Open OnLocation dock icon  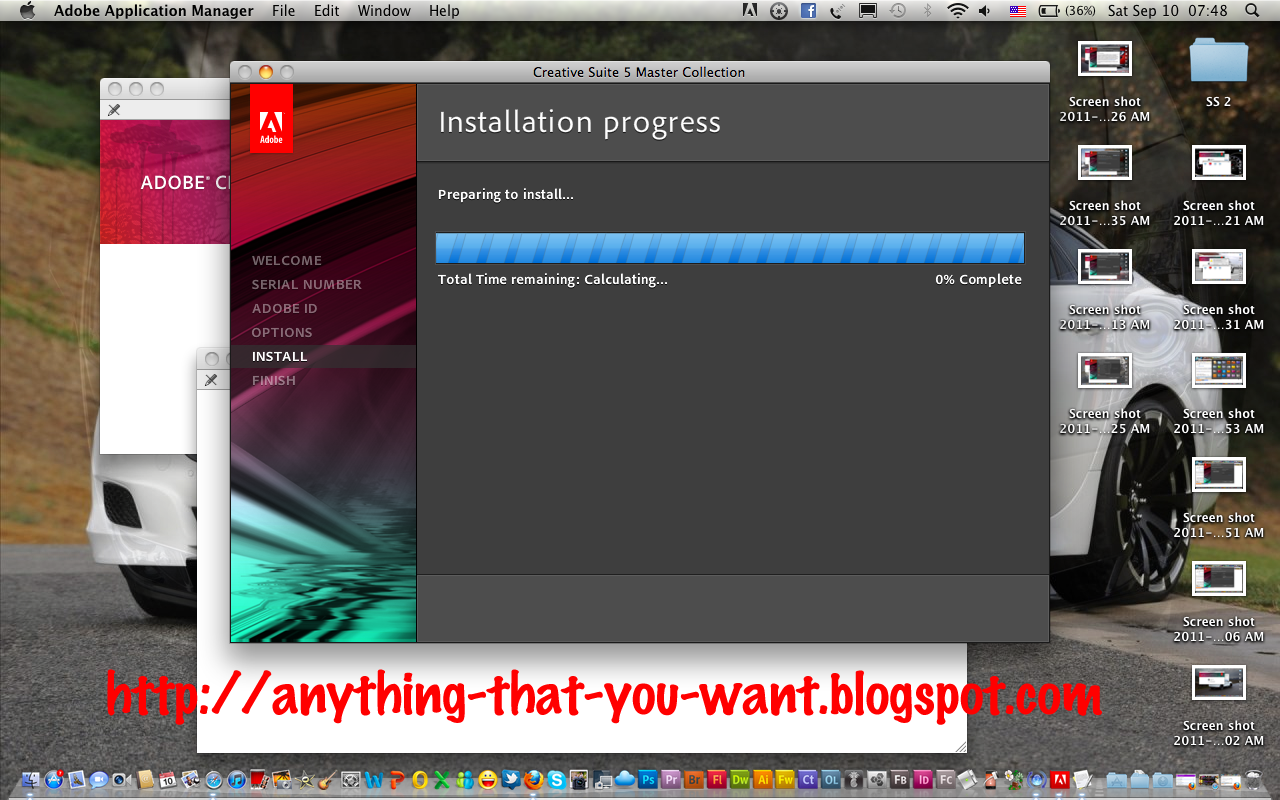(x=831, y=780)
